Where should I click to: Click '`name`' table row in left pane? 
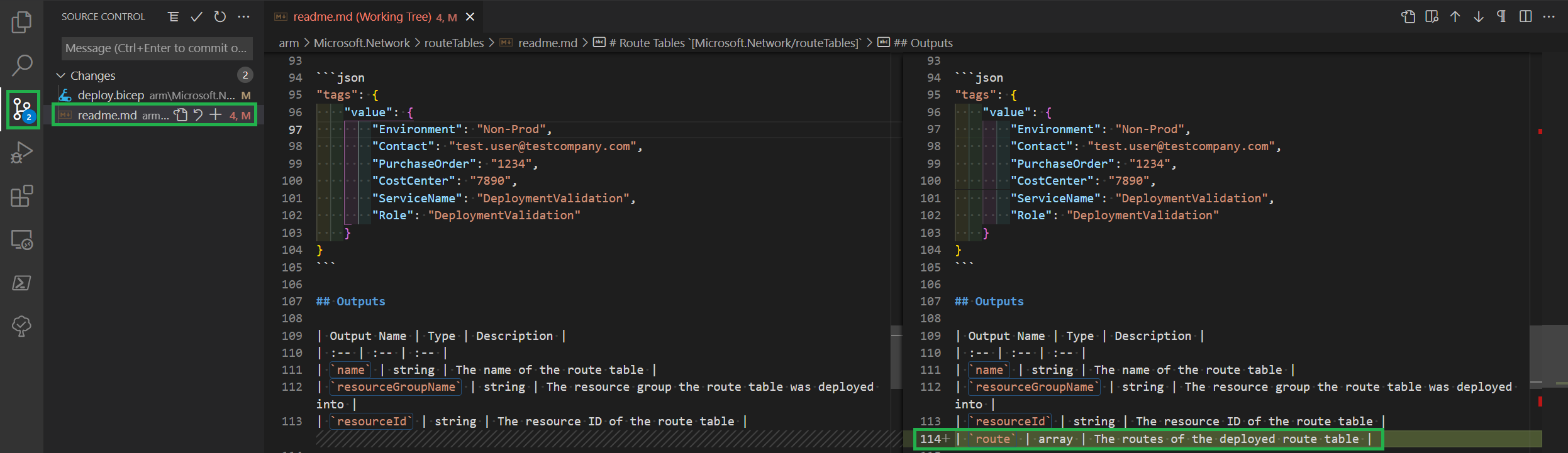click(x=486, y=370)
